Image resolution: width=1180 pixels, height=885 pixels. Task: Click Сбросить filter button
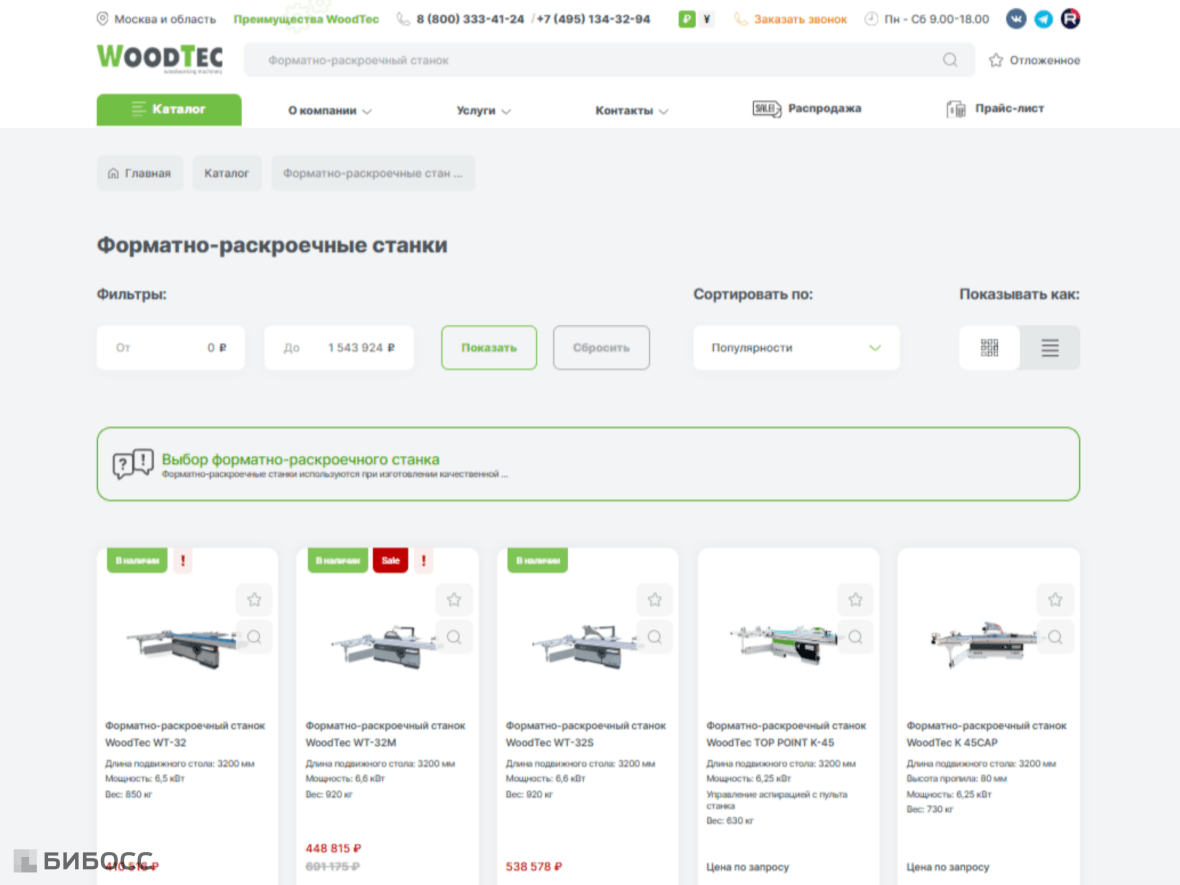point(601,348)
